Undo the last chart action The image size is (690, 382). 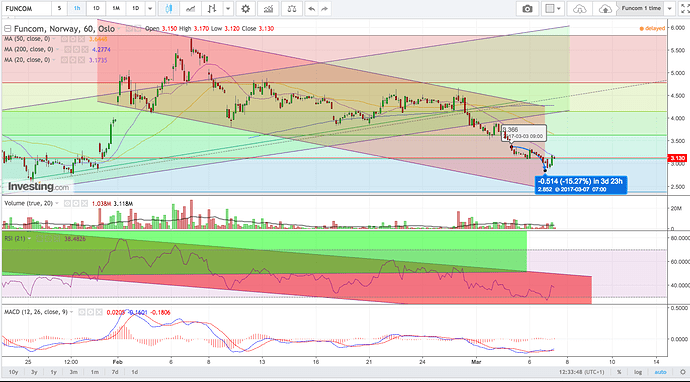tap(312, 8)
